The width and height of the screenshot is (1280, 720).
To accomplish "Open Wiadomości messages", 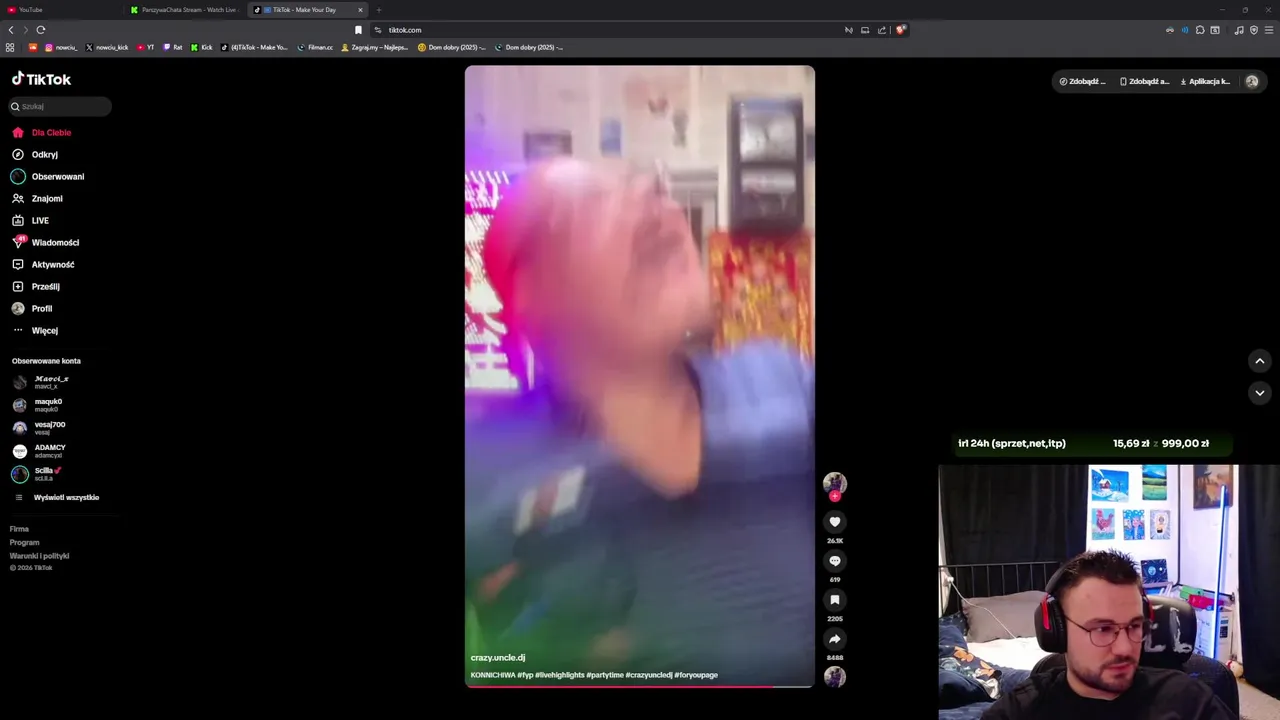I will click(45, 242).
